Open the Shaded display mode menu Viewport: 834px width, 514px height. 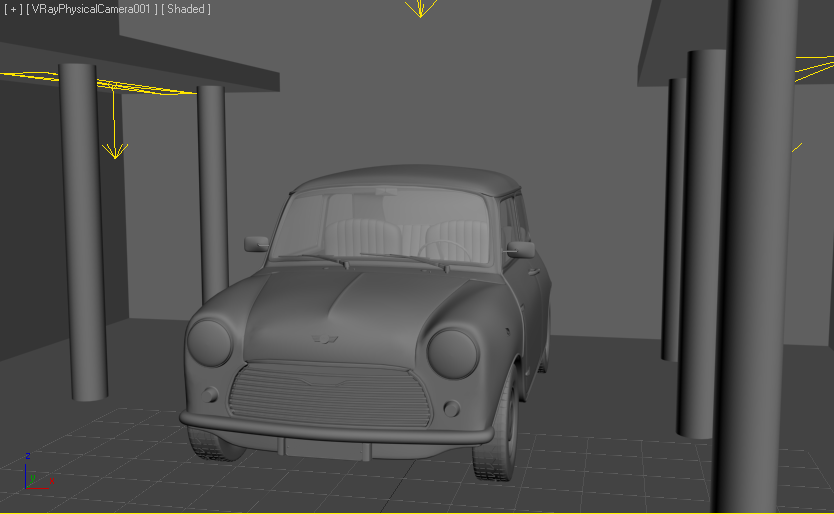186,9
